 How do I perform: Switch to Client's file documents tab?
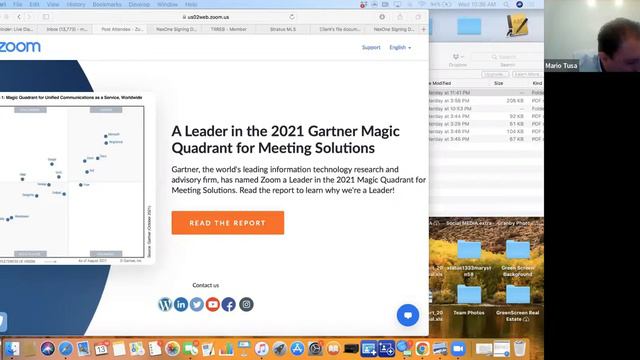[x=339, y=29]
